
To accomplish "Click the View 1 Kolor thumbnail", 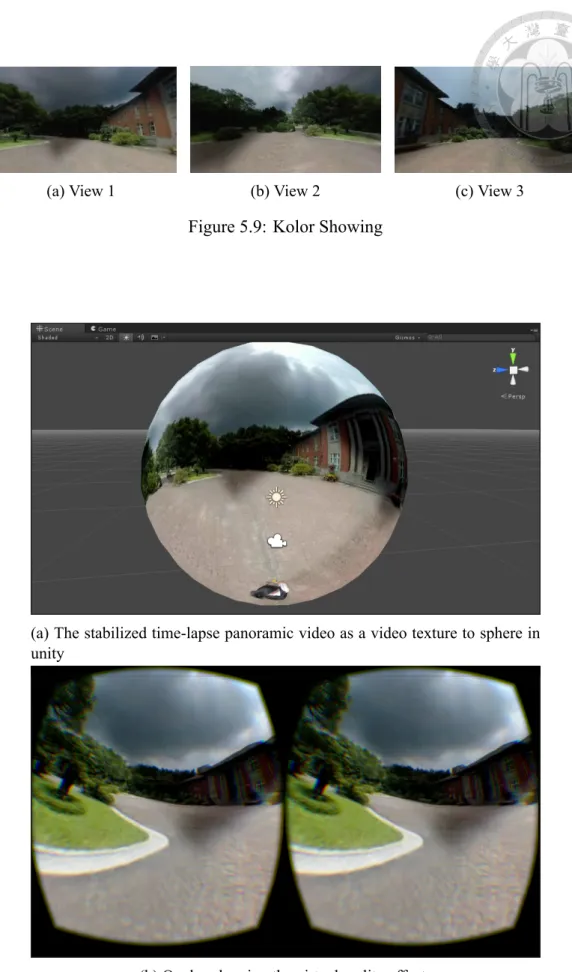I will tap(88, 119).
